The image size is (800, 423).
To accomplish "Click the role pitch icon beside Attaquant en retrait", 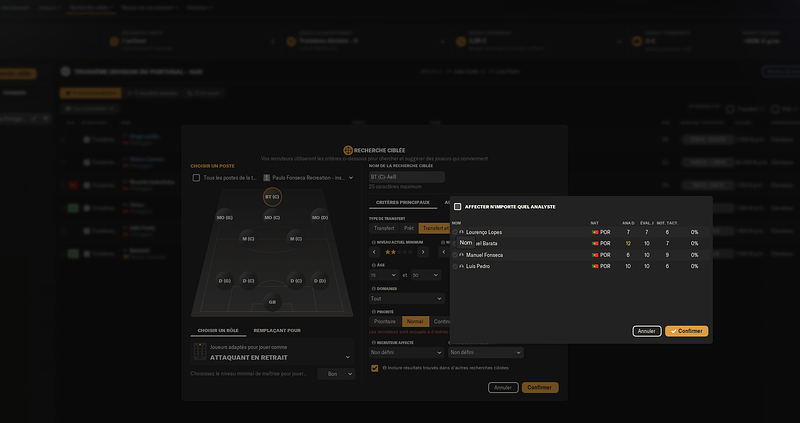I will click(200, 352).
